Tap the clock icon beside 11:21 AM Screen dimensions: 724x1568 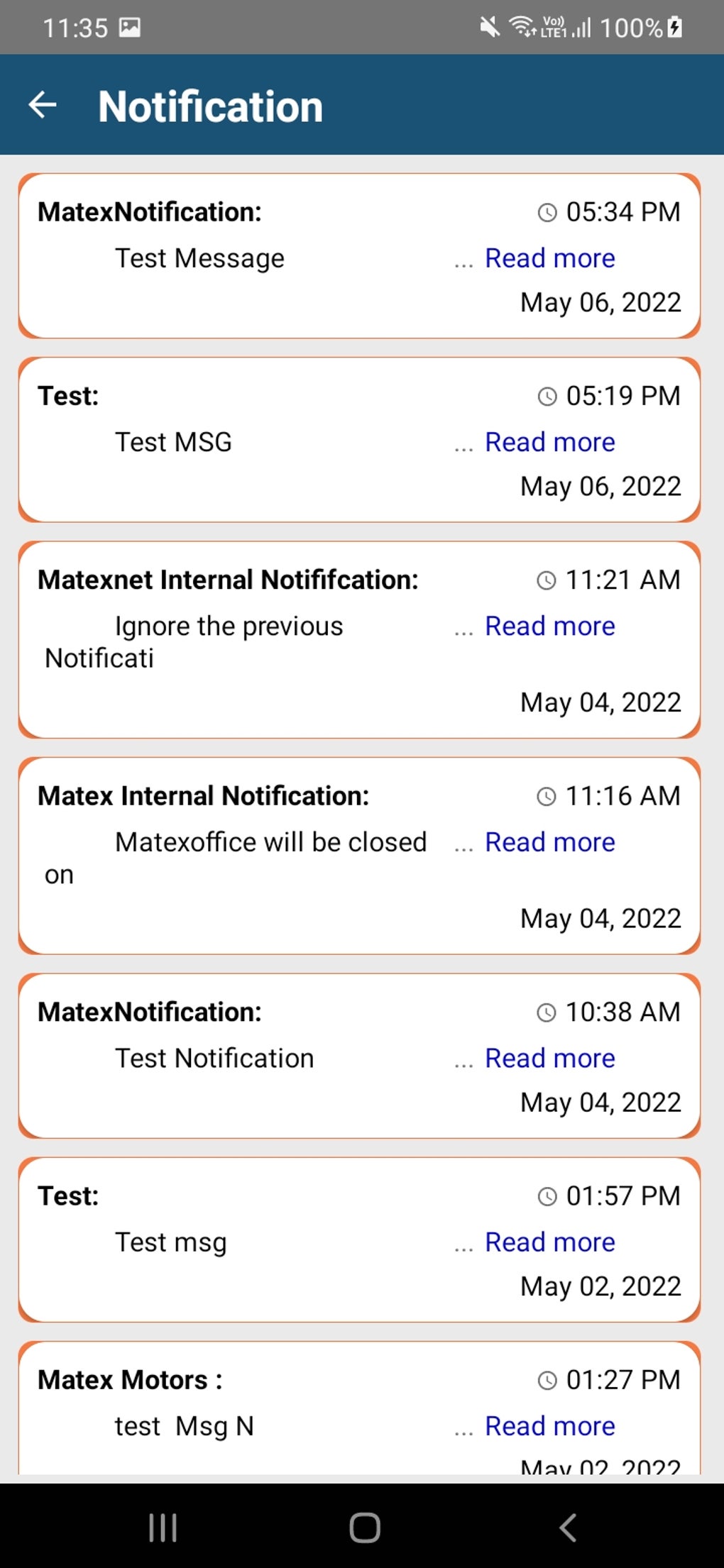click(x=547, y=580)
